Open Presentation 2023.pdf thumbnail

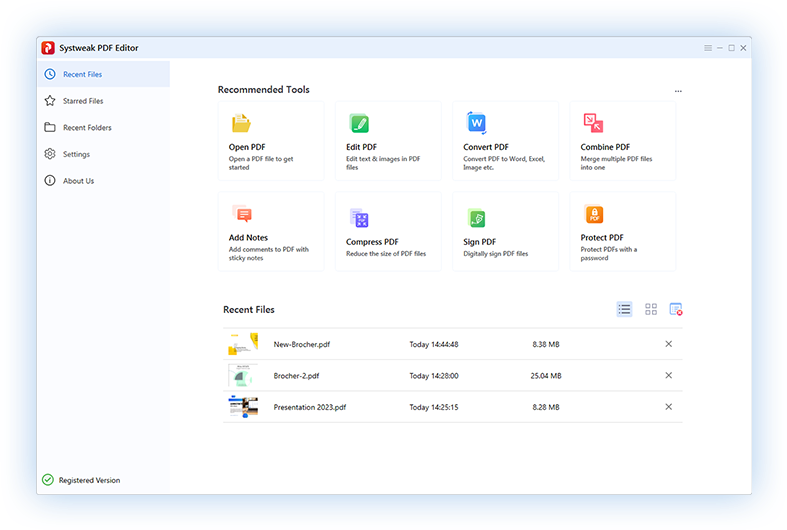tap(243, 407)
